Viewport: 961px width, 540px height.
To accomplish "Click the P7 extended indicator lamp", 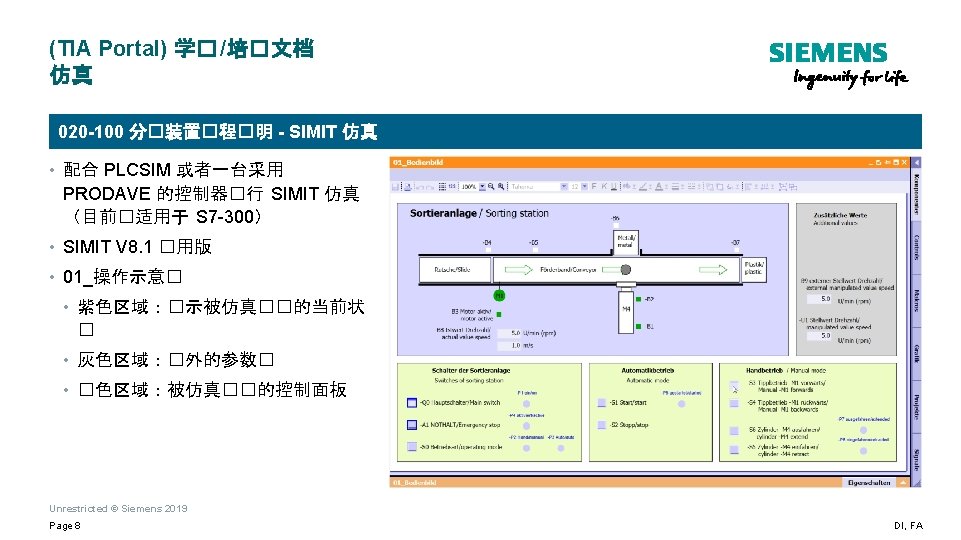I will [863, 430].
